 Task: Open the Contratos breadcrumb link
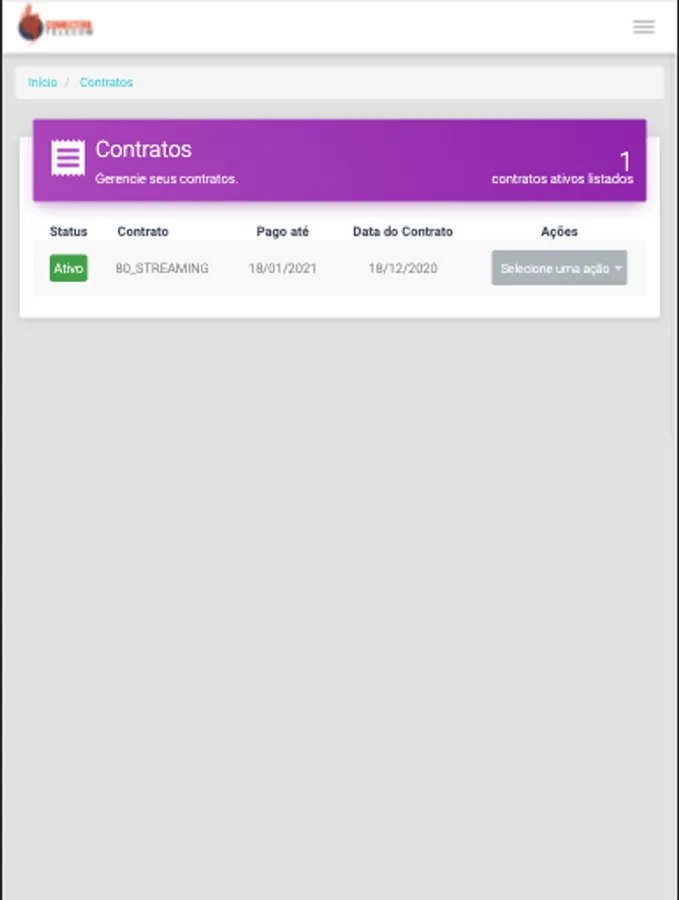[106, 82]
